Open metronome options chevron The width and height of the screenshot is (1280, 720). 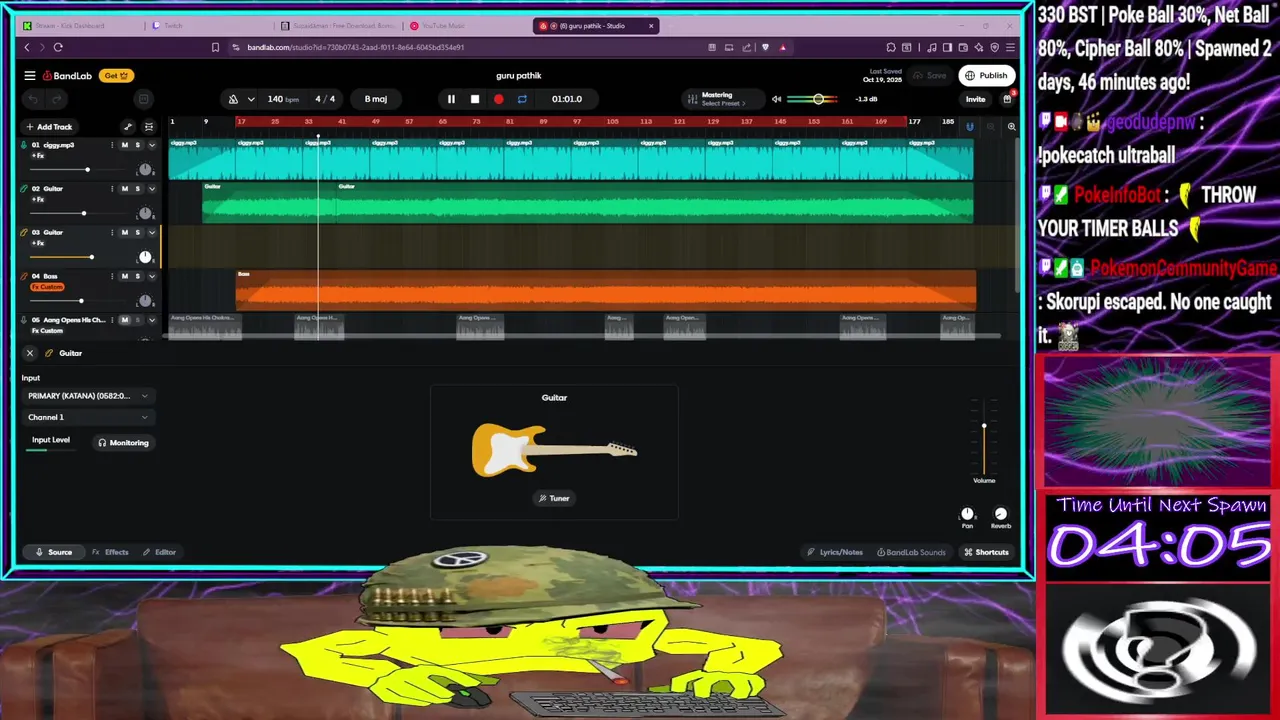tap(251, 99)
